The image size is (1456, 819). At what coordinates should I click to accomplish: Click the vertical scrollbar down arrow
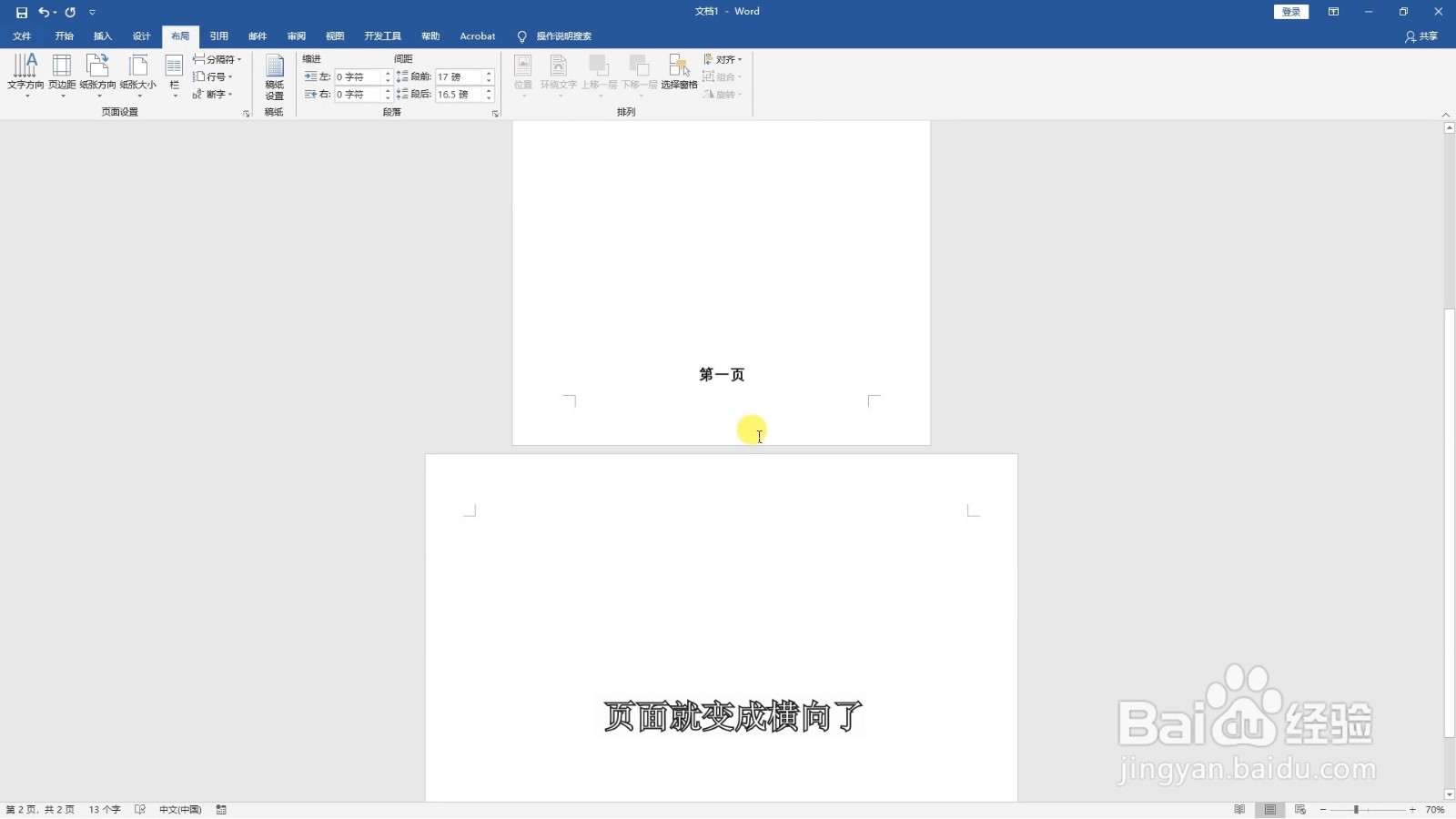(x=1450, y=795)
